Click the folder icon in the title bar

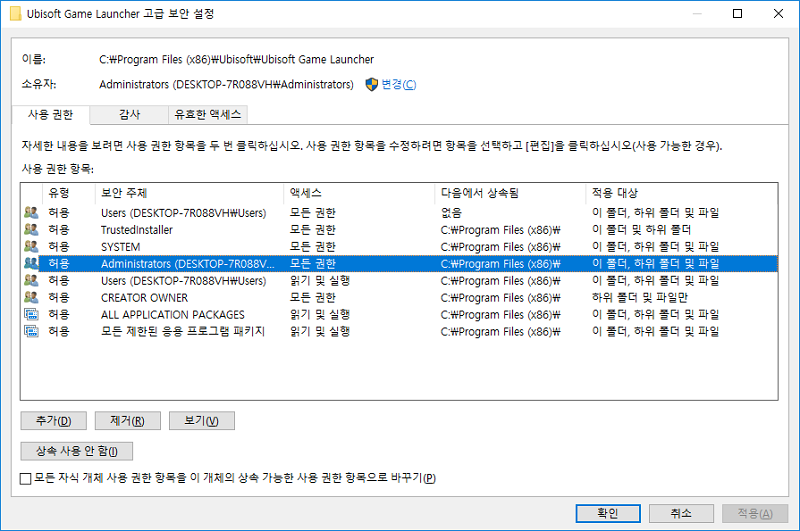[x=16, y=14]
